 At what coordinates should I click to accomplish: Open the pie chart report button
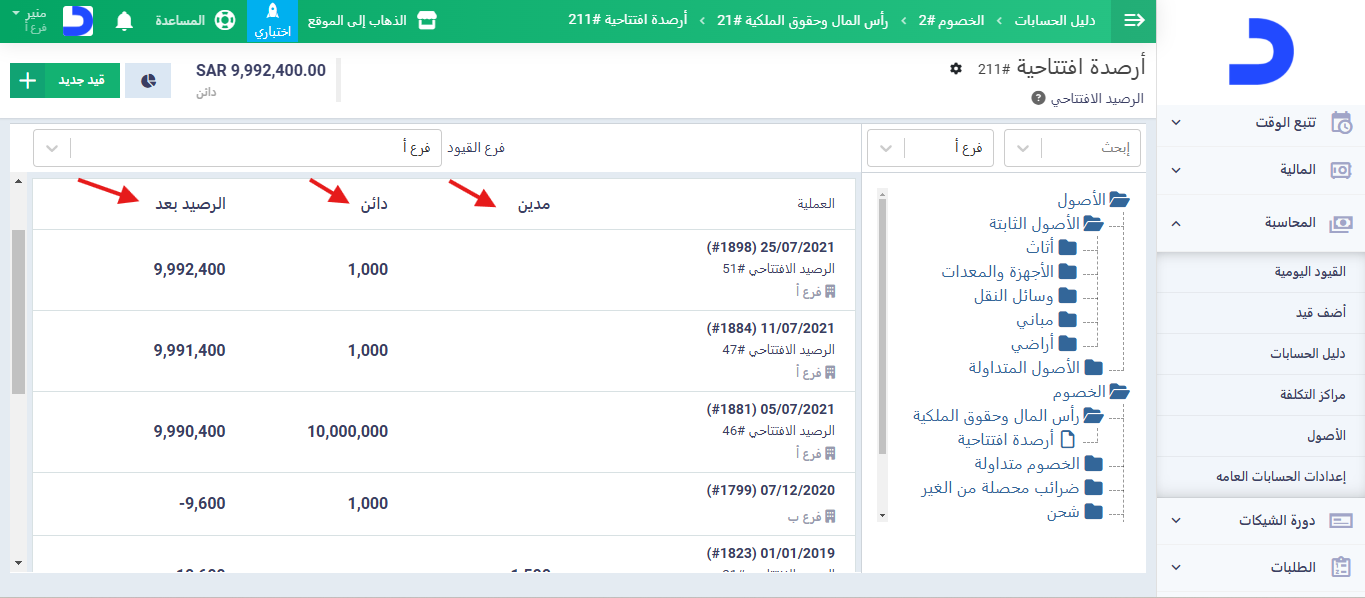tap(148, 81)
